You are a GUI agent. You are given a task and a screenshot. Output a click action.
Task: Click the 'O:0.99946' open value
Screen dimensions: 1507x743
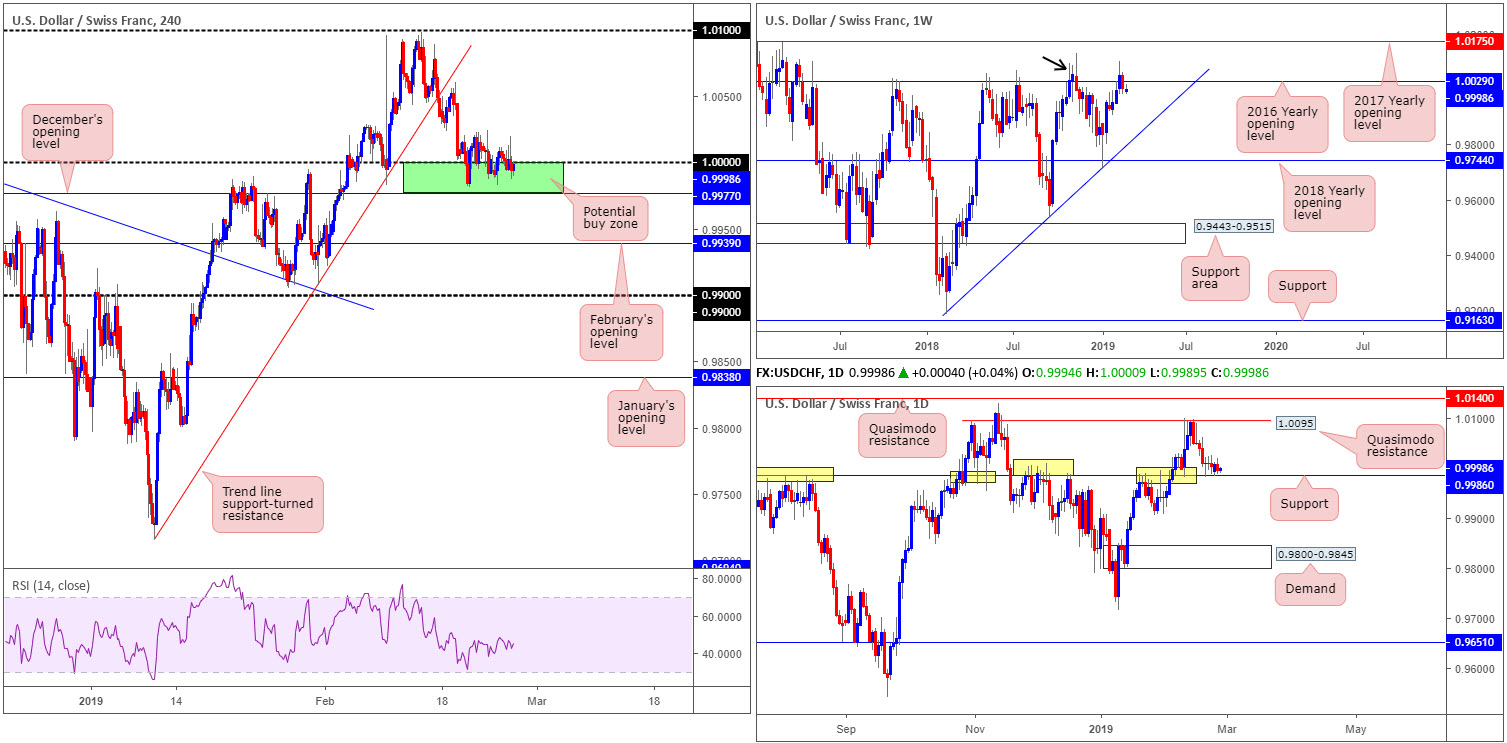point(1051,372)
